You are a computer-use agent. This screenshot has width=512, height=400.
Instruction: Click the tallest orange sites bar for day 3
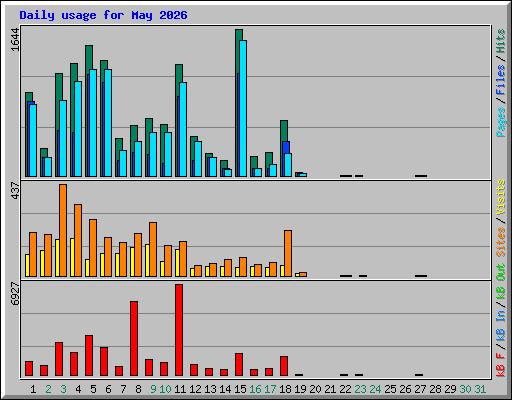63,230
